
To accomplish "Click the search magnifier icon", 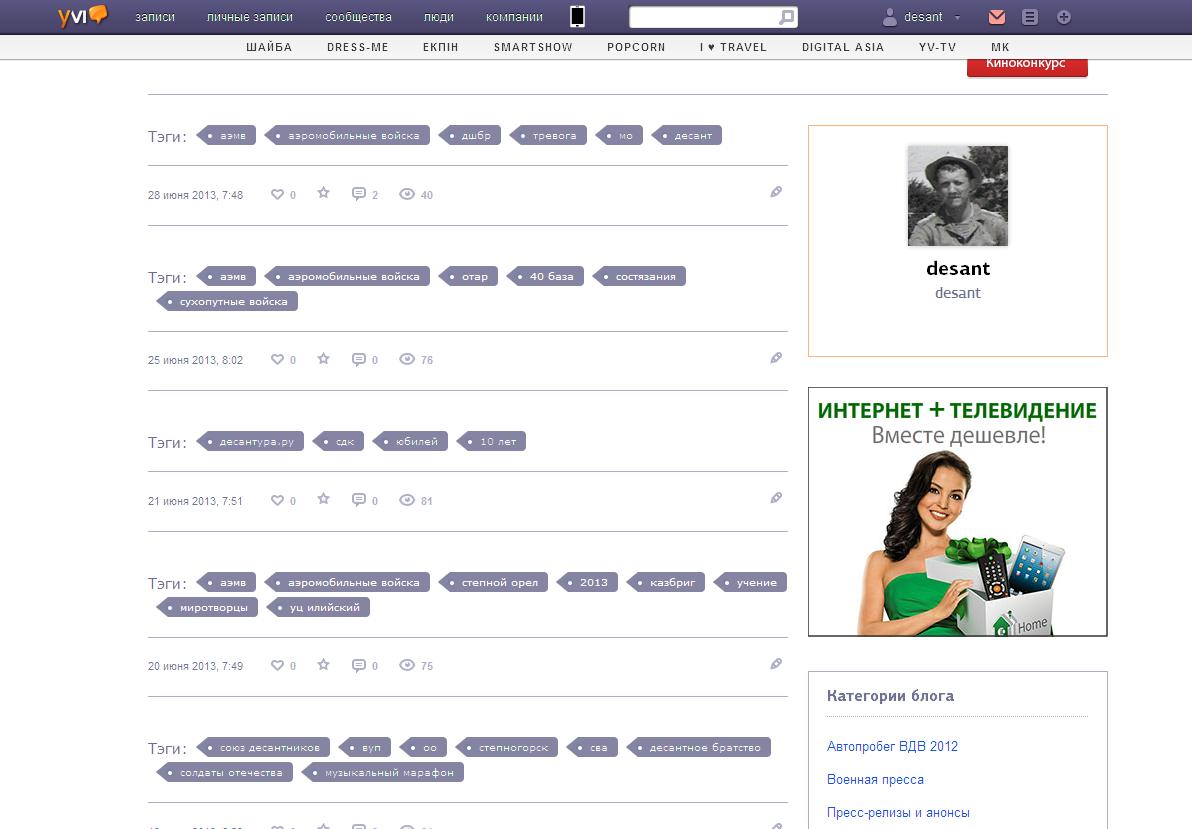I will pyautogui.click(x=787, y=17).
